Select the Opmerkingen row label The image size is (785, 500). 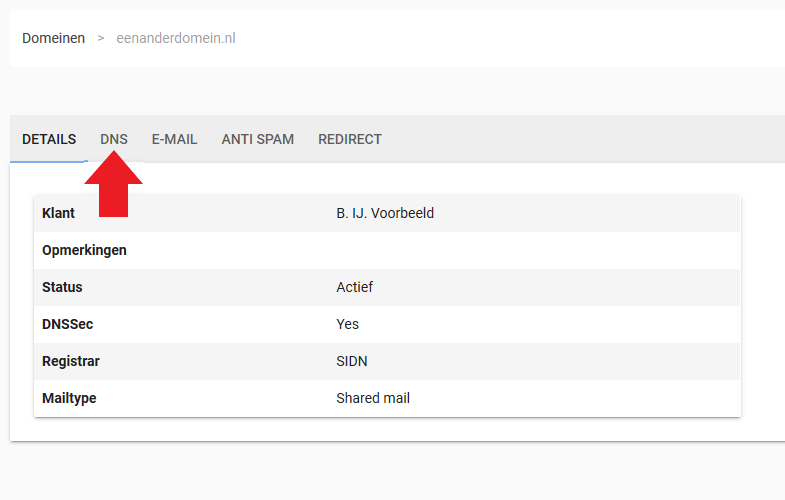tap(84, 250)
